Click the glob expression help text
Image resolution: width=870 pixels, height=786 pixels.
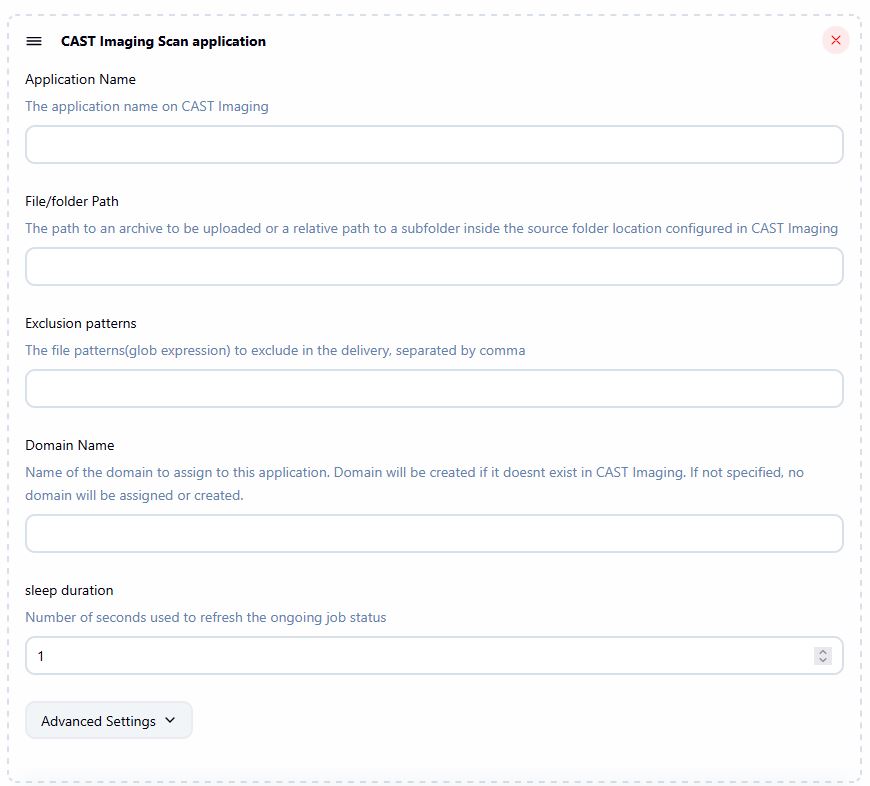tap(275, 350)
